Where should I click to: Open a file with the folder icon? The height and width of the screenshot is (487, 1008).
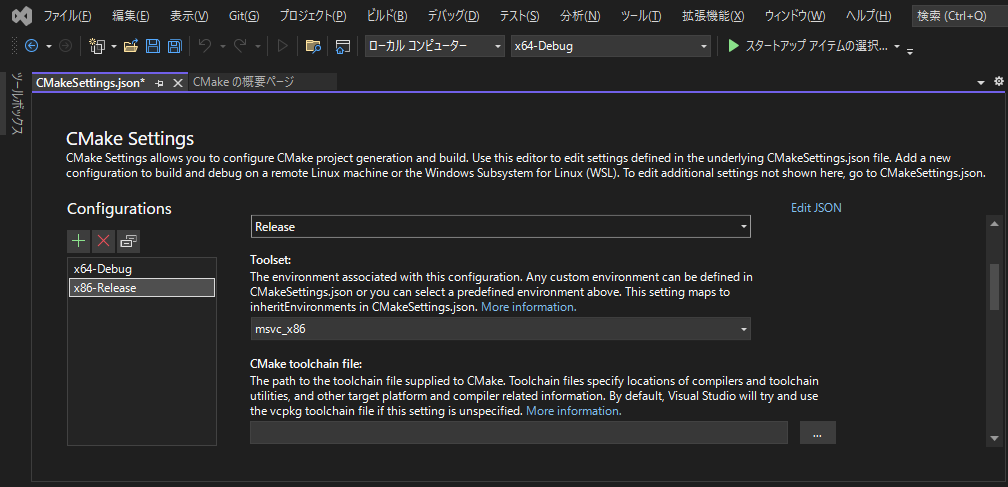coord(131,46)
